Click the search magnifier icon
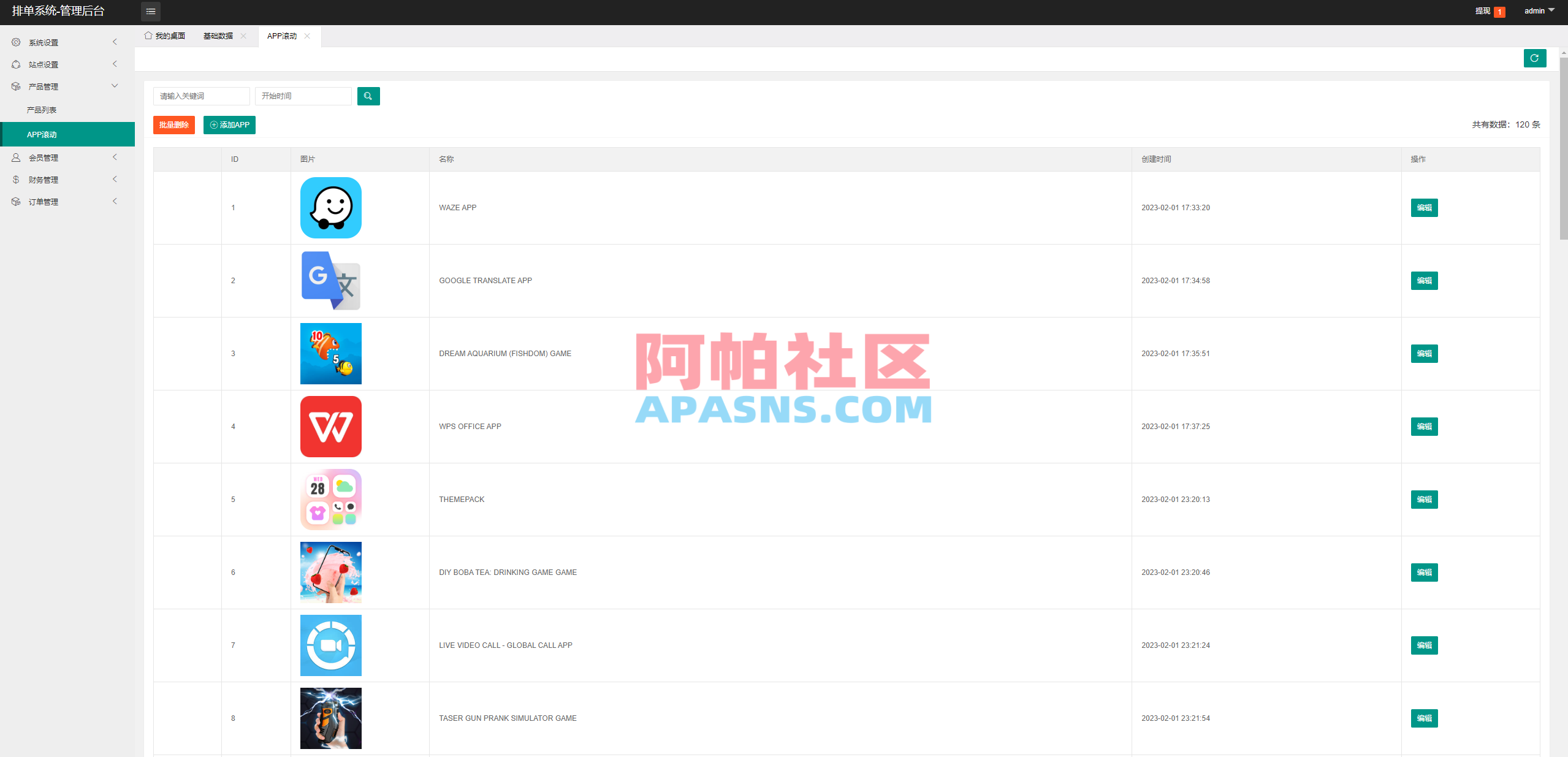Image resolution: width=1568 pixels, height=757 pixels. pos(368,96)
